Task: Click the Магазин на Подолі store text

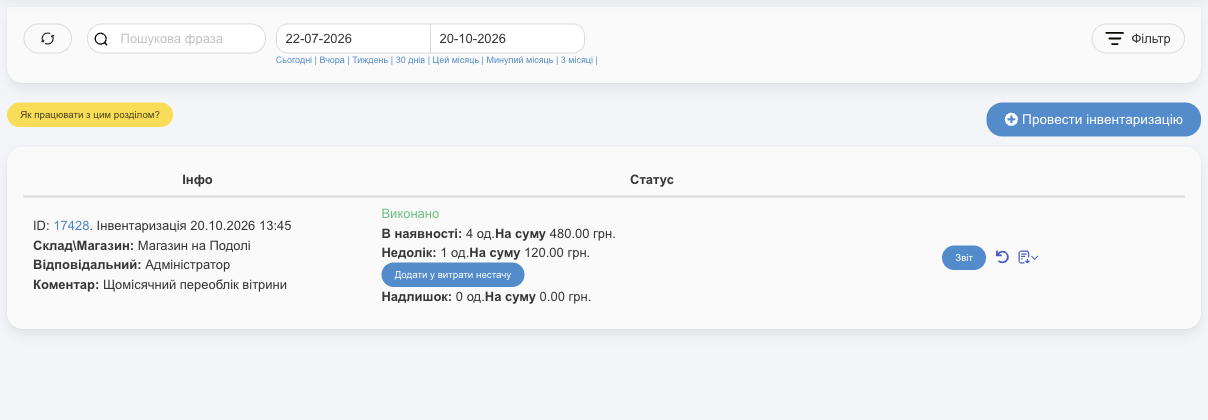Action: coord(194,245)
